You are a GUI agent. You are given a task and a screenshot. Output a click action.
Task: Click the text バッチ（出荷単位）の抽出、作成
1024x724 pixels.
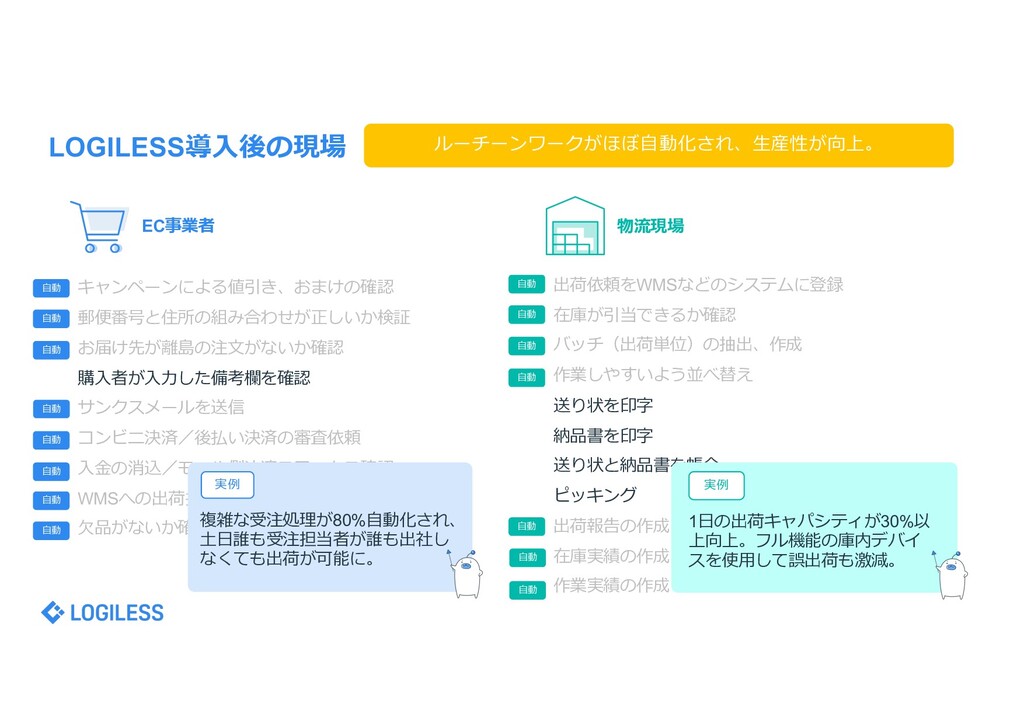677,344
